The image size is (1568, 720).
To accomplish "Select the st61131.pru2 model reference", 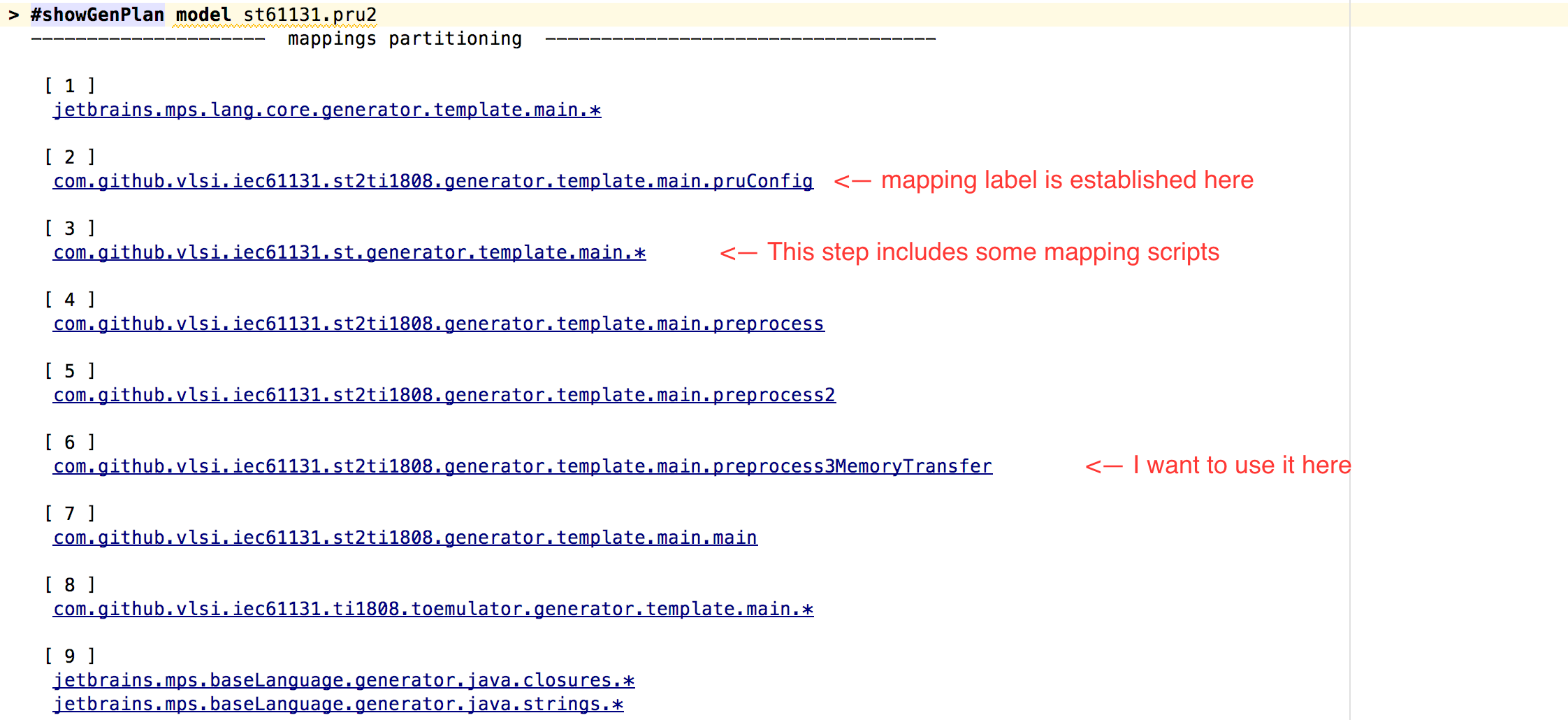I will (310, 15).
